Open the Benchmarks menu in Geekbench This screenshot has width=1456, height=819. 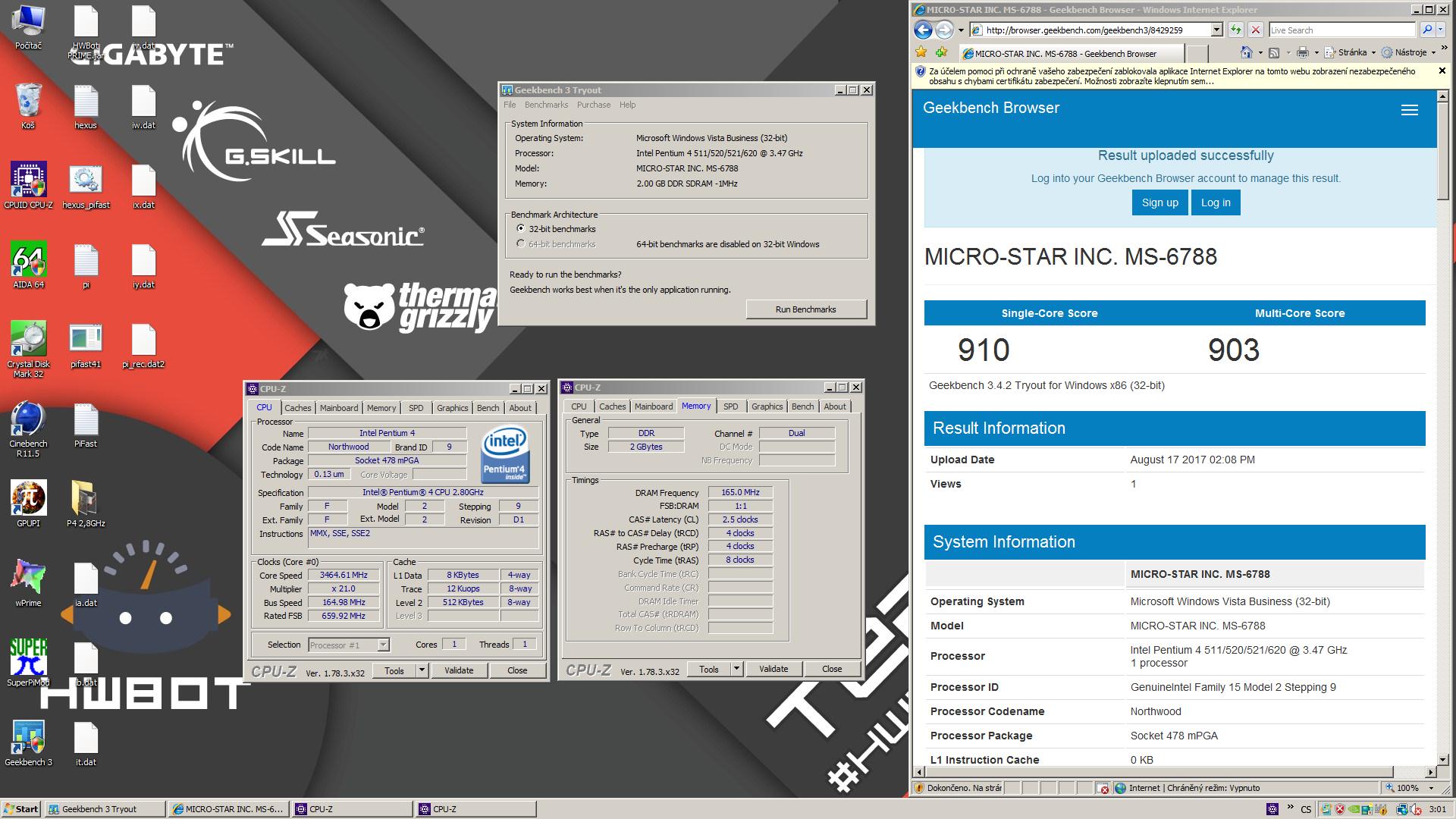click(x=546, y=105)
